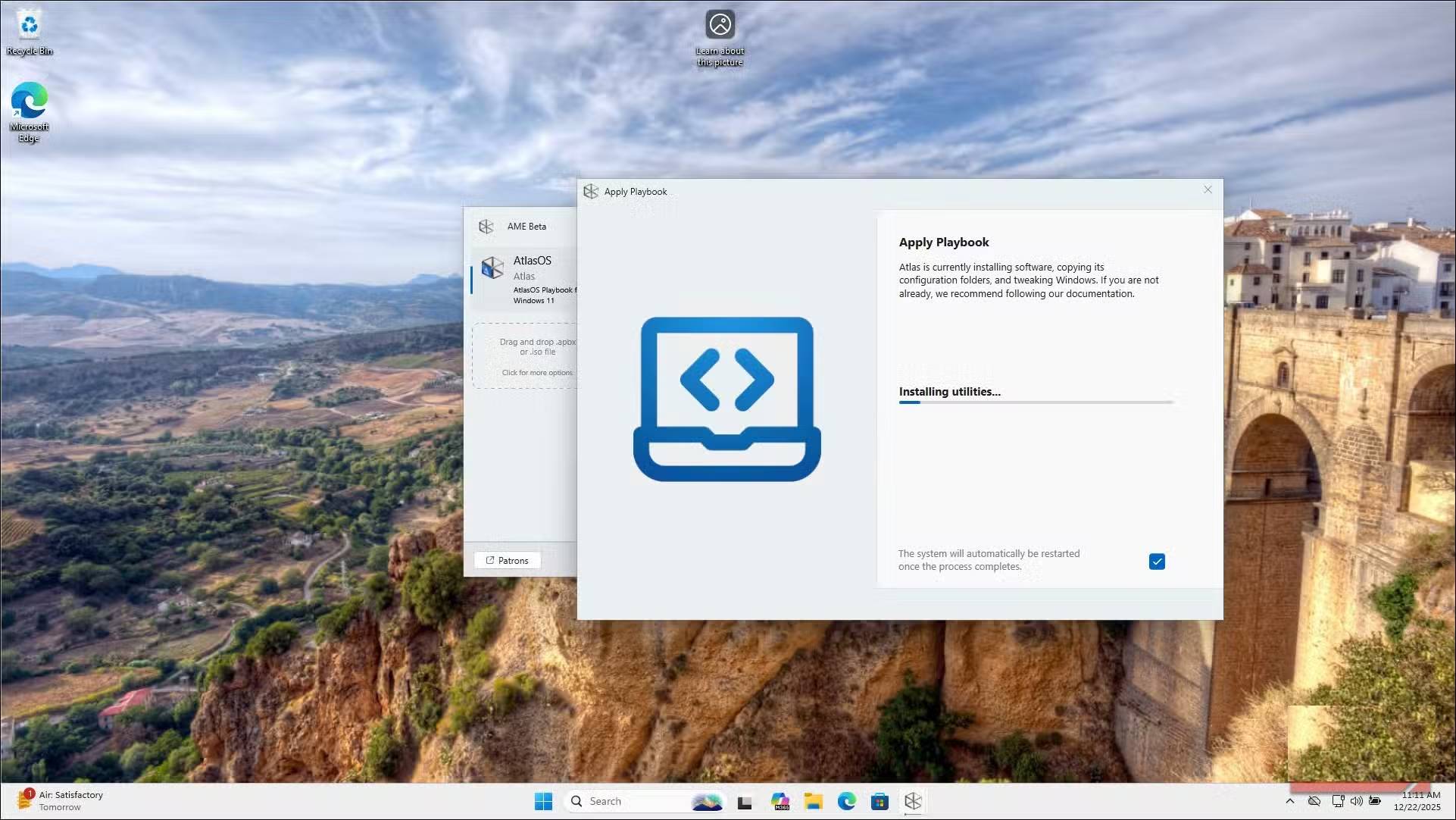
Task: Open Microsoft Store from the taskbar
Action: 880,801
